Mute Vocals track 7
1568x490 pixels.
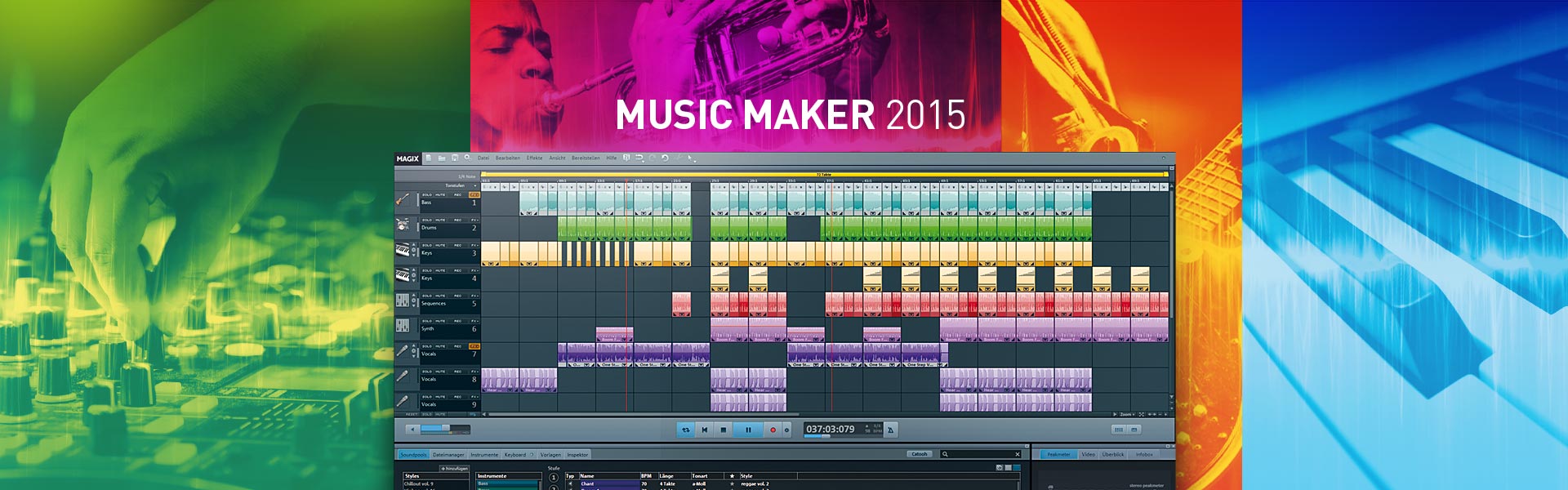pyautogui.click(x=440, y=346)
